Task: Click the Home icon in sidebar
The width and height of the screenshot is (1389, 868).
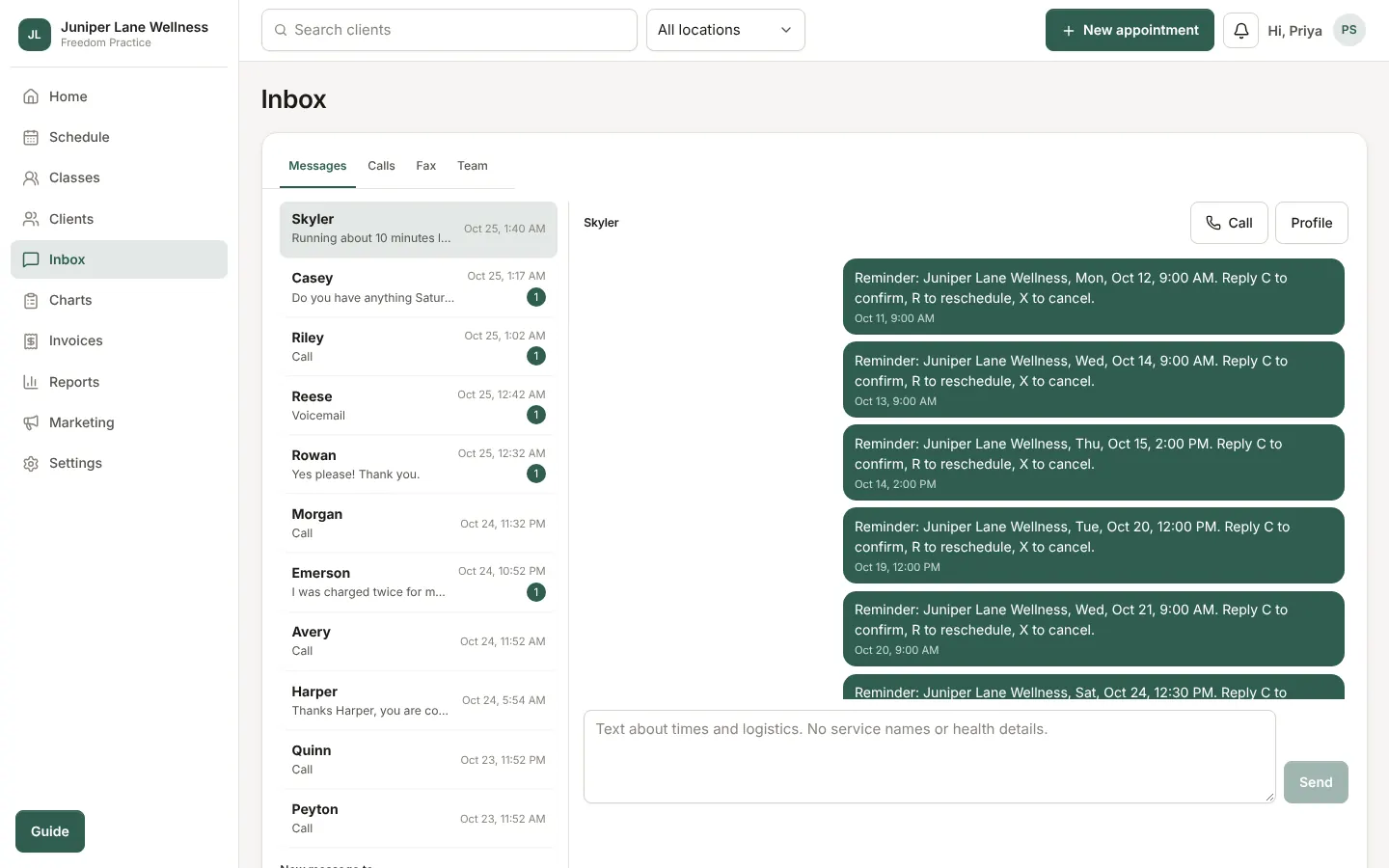Action: pyautogui.click(x=31, y=96)
